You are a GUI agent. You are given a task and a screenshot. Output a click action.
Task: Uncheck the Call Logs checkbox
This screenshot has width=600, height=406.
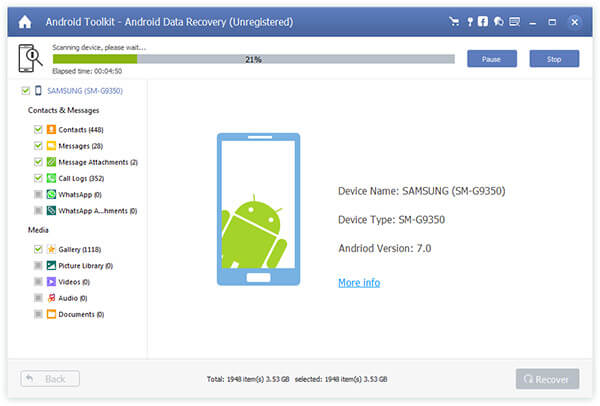click(38, 178)
